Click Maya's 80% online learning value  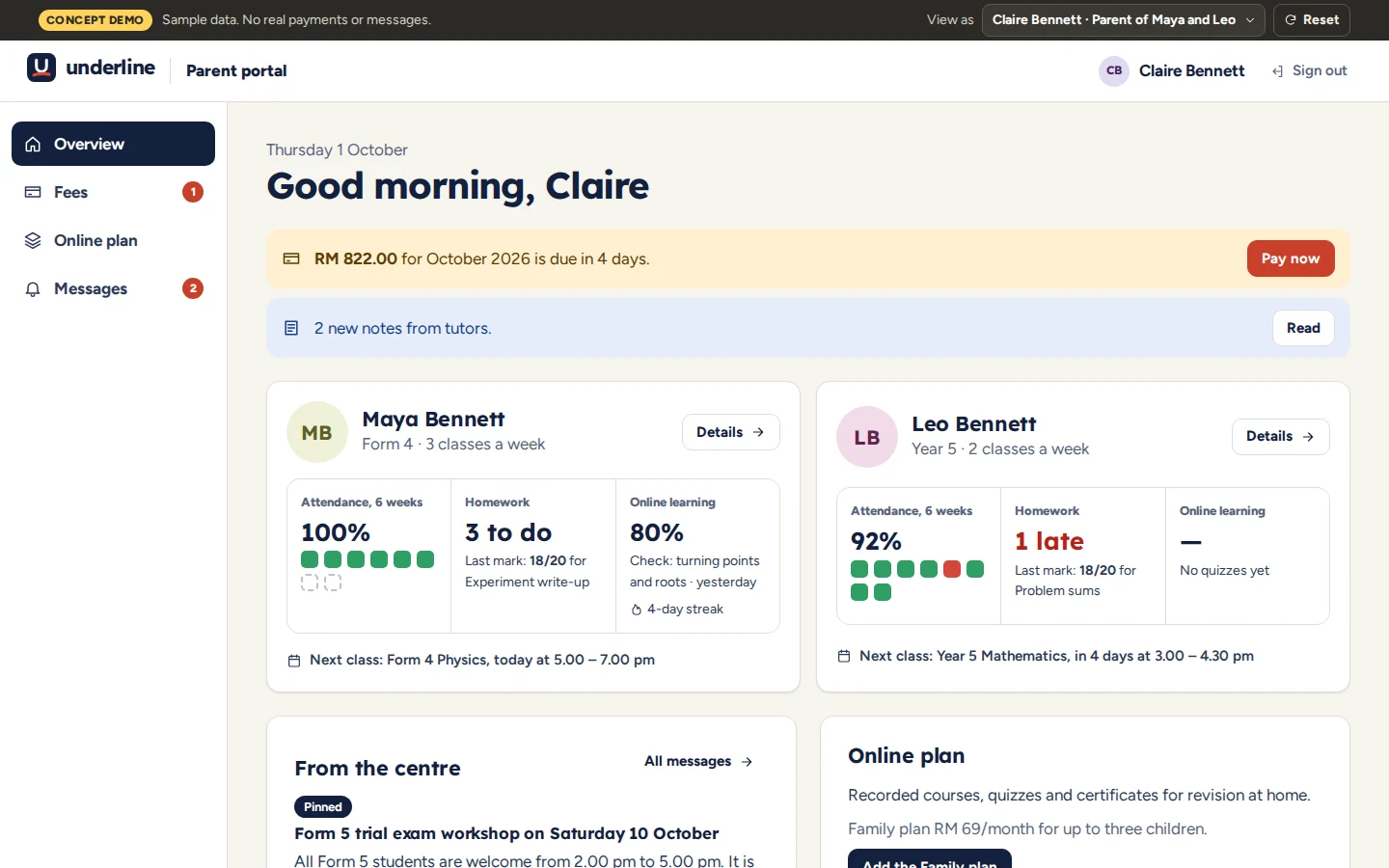click(x=657, y=532)
